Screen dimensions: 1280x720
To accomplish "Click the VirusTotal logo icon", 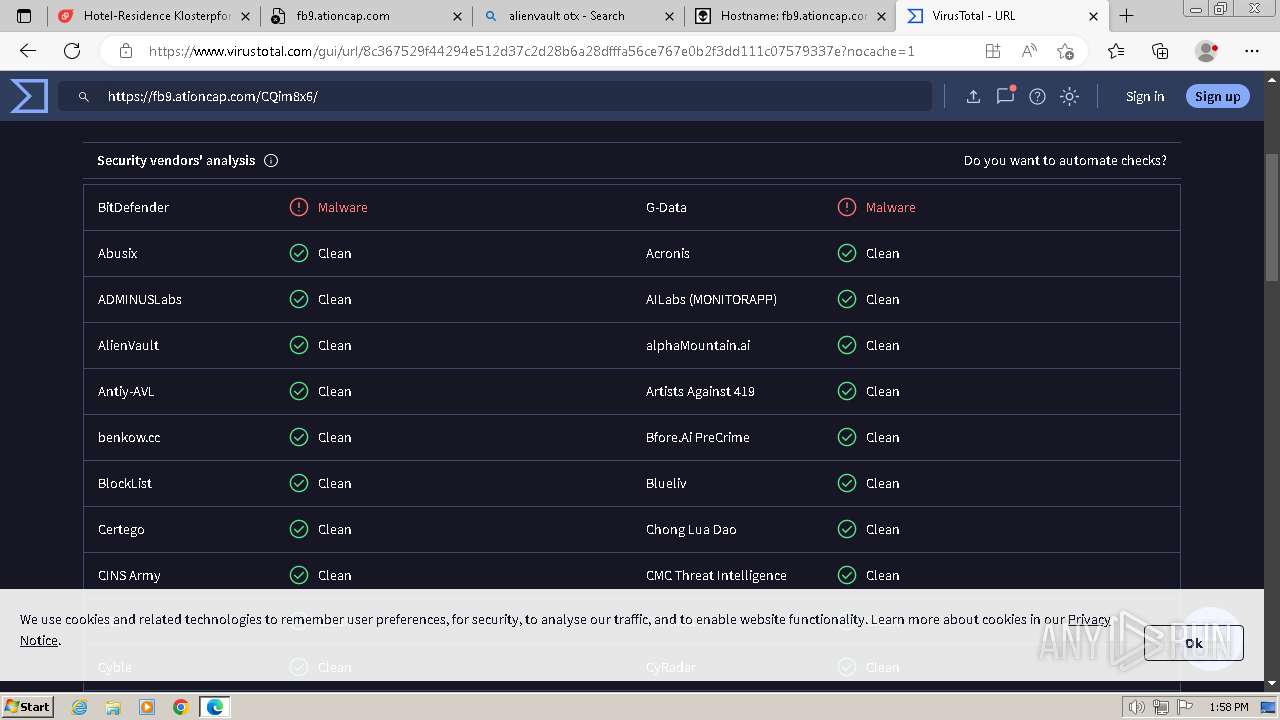I will click(x=29, y=96).
